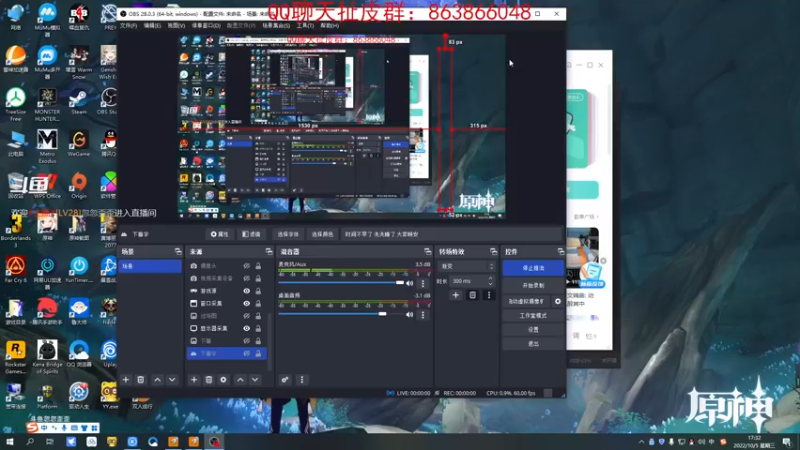Toggle visibility of the 游戏源 source
The width and height of the screenshot is (800, 450).
click(x=246, y=291)
